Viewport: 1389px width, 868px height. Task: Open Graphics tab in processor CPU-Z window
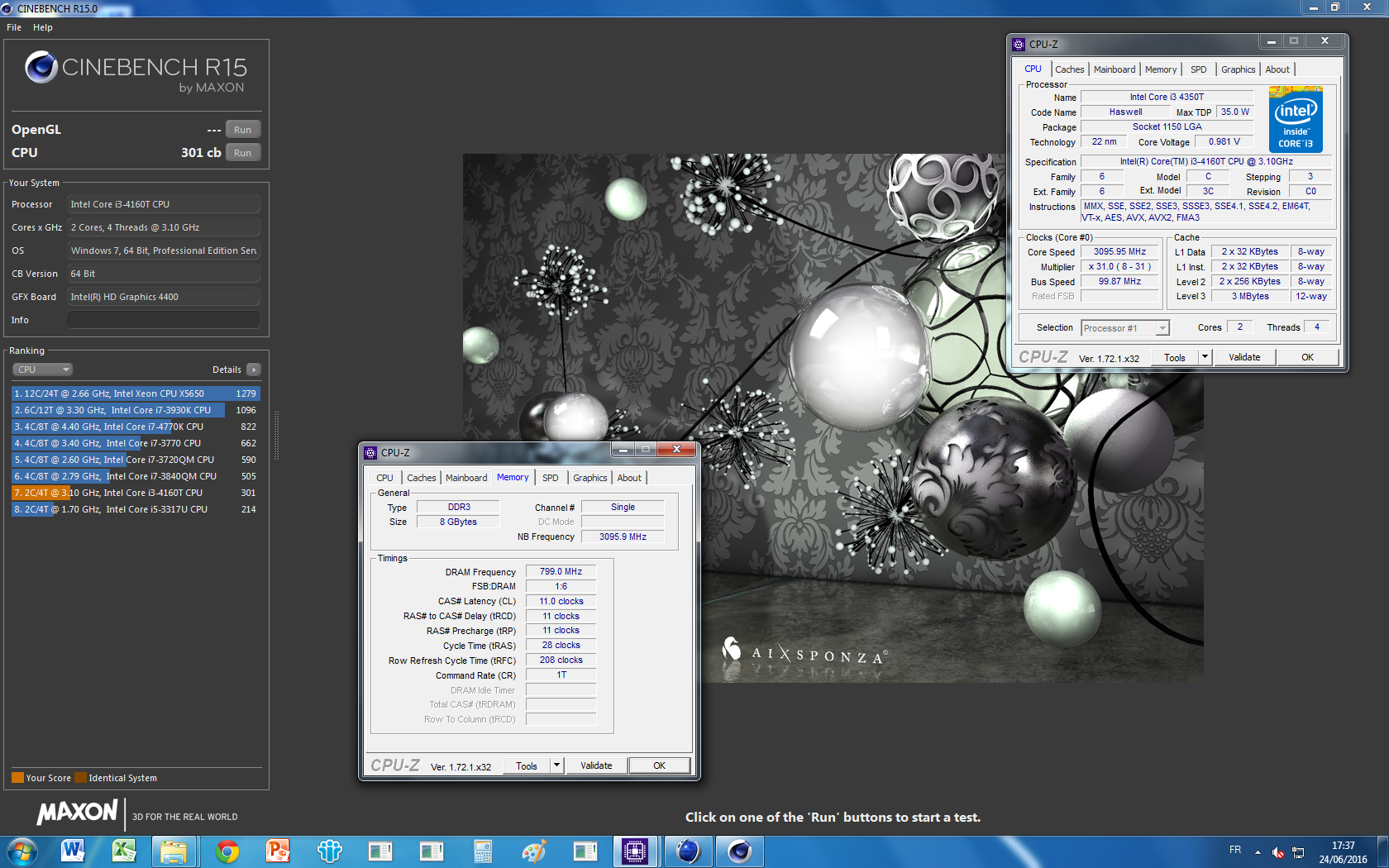[x=1239, y=69]
